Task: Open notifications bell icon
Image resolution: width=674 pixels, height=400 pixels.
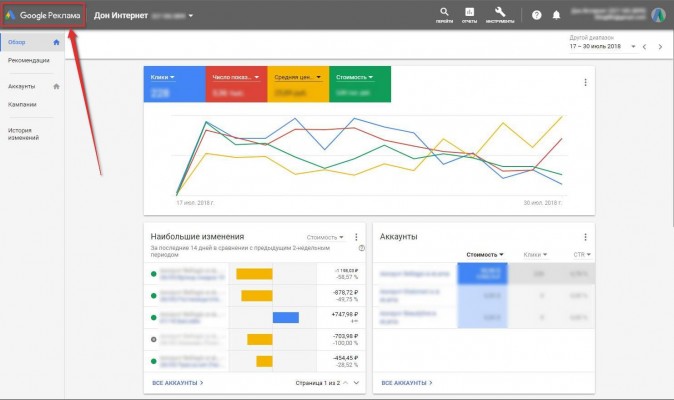Action: coord(556,15)
